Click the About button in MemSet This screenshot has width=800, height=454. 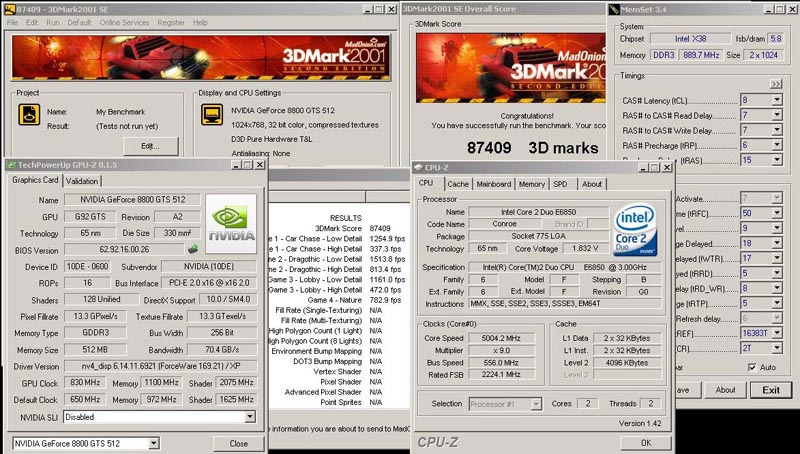[725, 390]
